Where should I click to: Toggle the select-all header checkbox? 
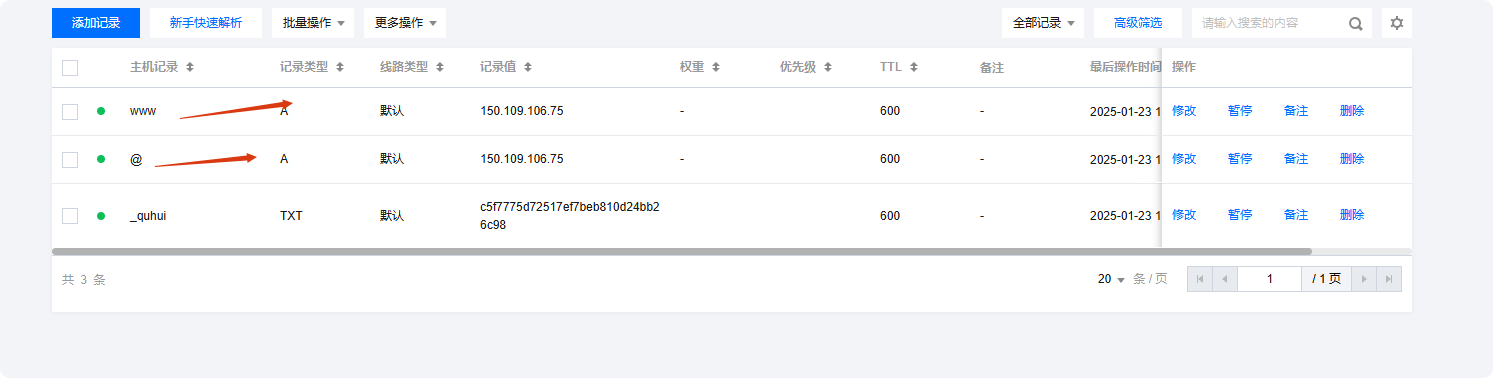point(70,68)
